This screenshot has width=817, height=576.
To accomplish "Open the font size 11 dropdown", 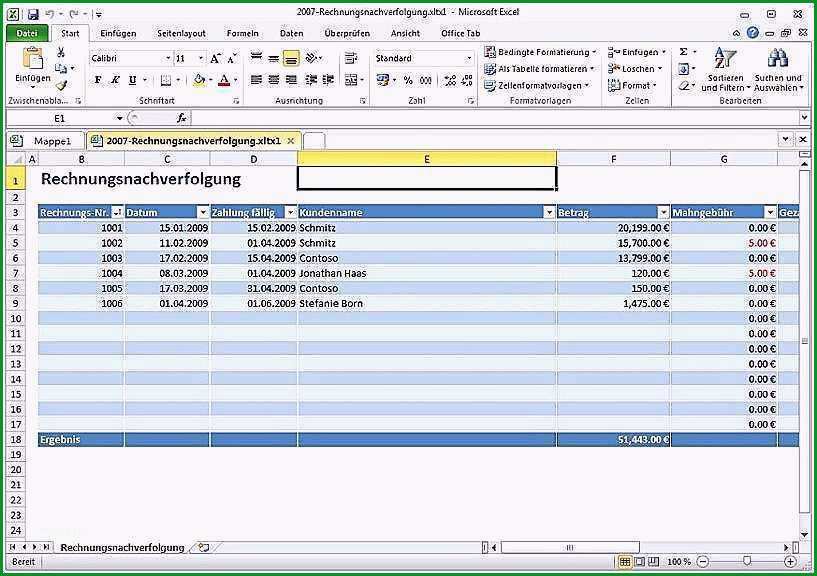I will click(x=201, y=58).
